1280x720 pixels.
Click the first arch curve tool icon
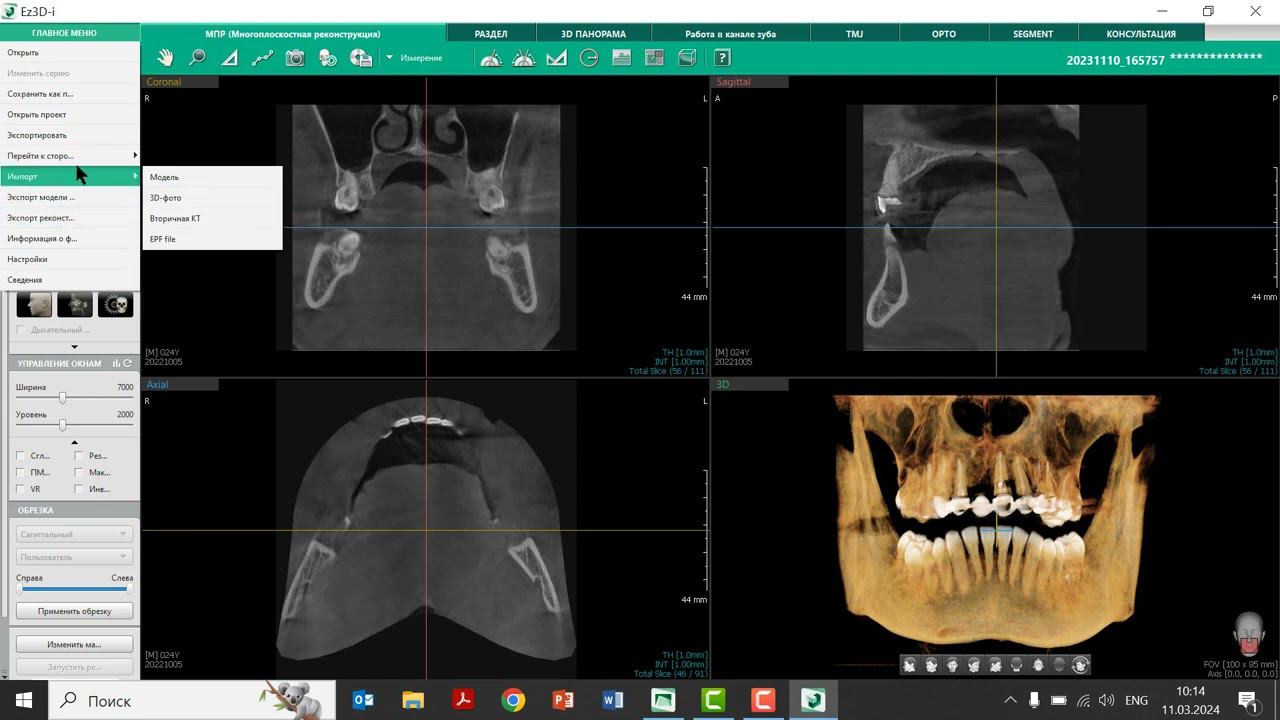[491, 58]
